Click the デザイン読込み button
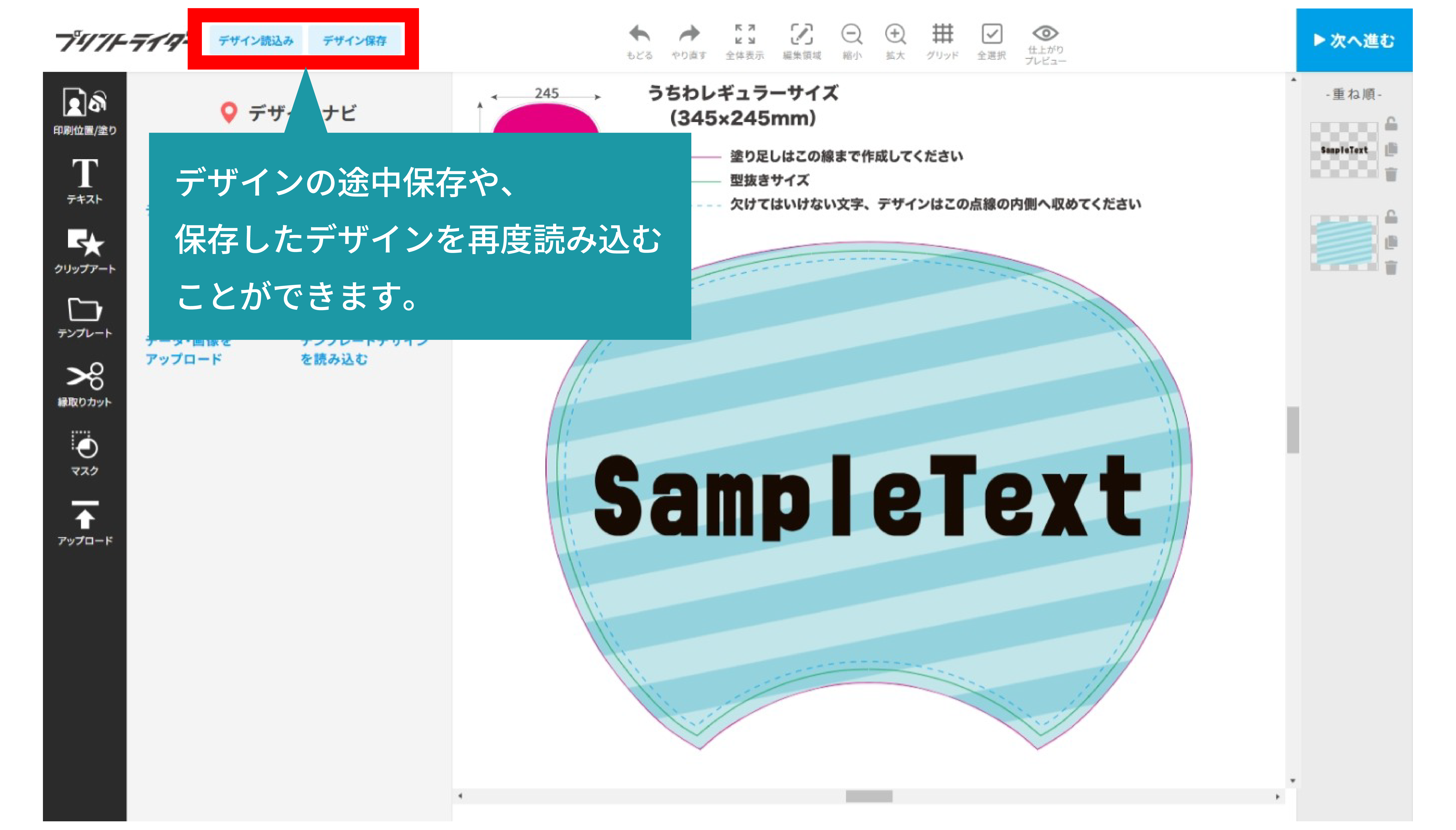The width and height of the screenshot is (1456, 830). click(x=255, y=41)
